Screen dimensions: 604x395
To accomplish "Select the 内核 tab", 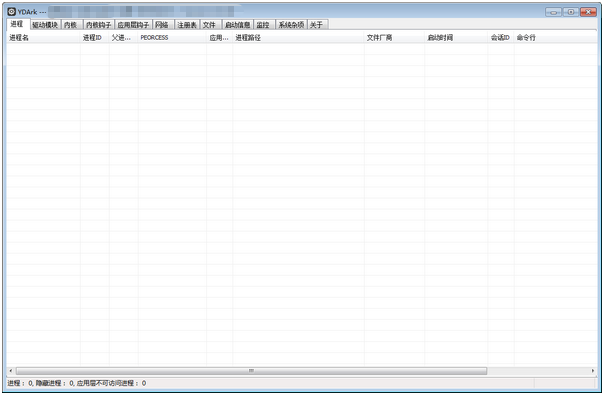I will tap(72, 25).
